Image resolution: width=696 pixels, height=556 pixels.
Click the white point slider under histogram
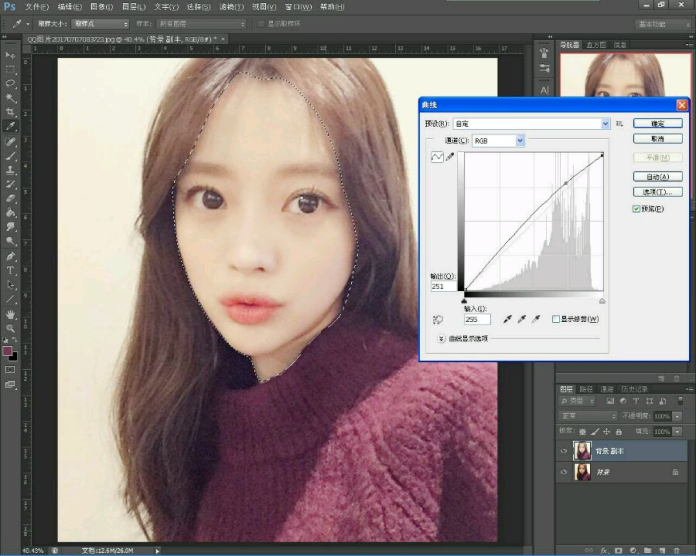click(602, 301)
